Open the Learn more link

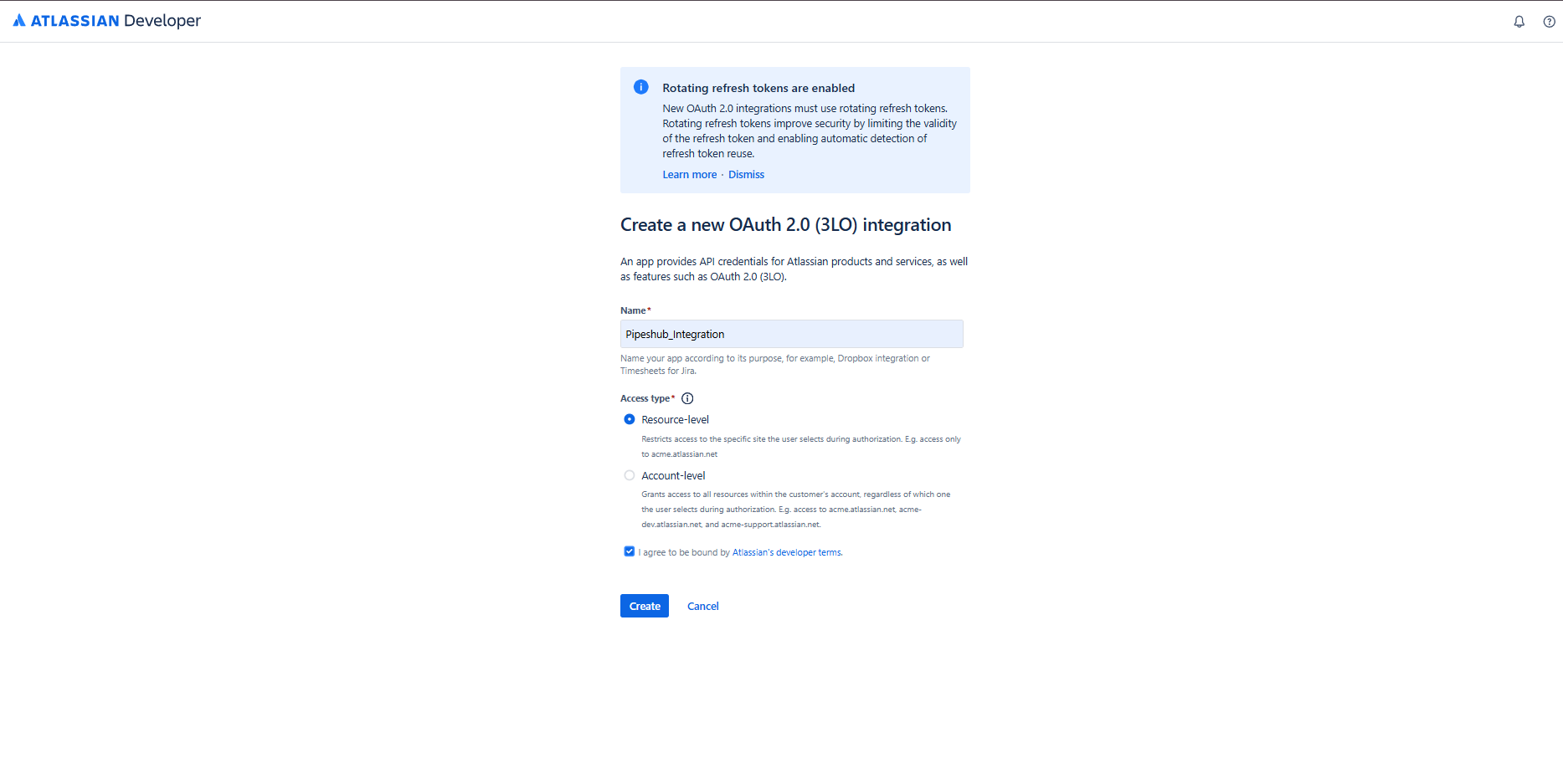[x=690, y=175]
